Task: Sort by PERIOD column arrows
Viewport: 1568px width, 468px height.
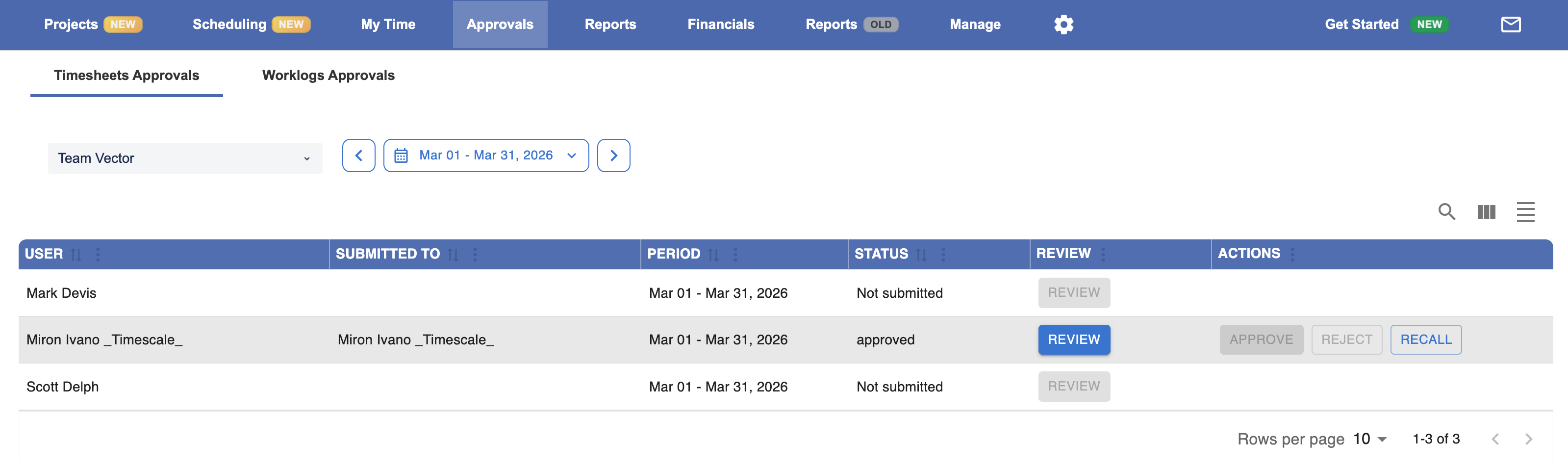Action: pyautogui.click(x=713, y=254)
